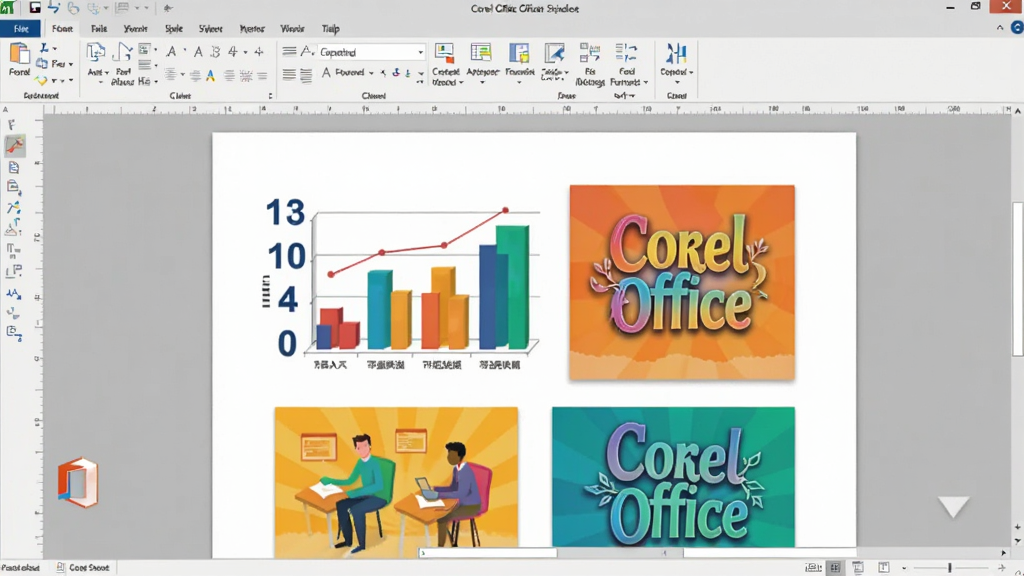Viewport: 1024px width, 576px height.
Task: Click the status bar icon left of the grid view
Action: (813, 568)
